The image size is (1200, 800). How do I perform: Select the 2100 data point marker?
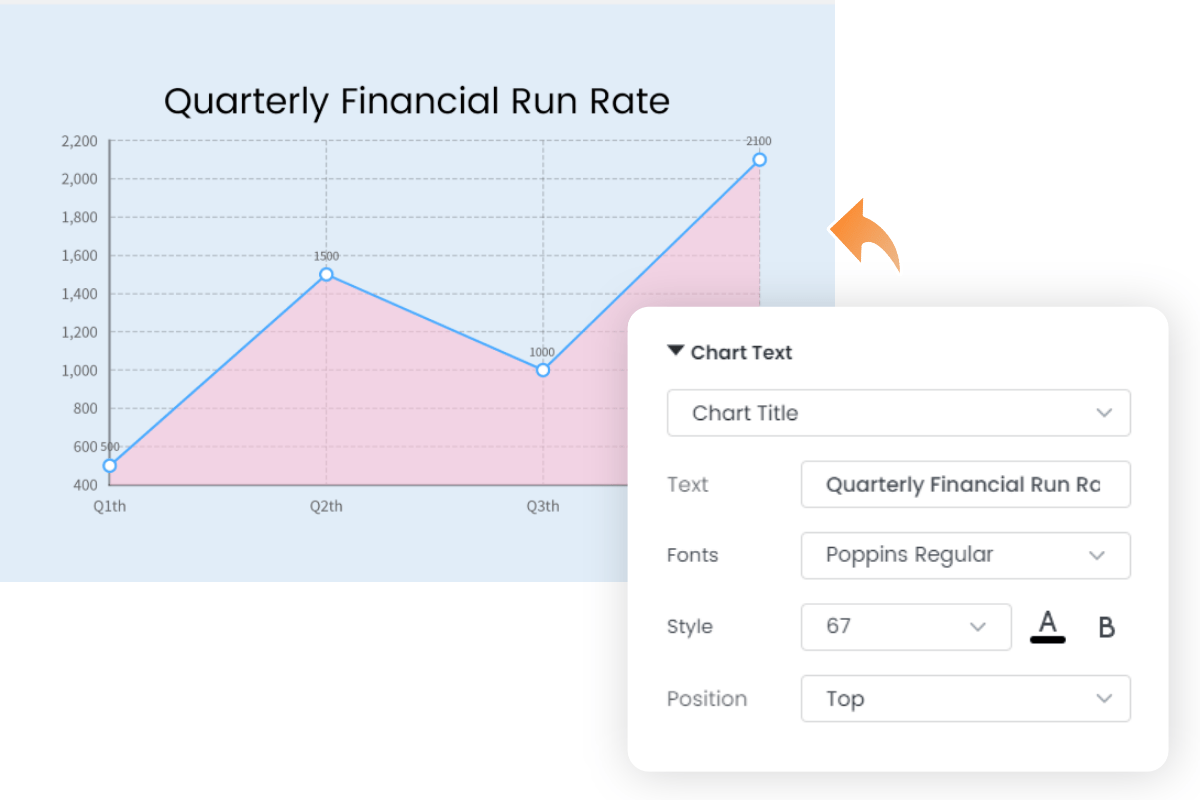click(x=759, y=158)
